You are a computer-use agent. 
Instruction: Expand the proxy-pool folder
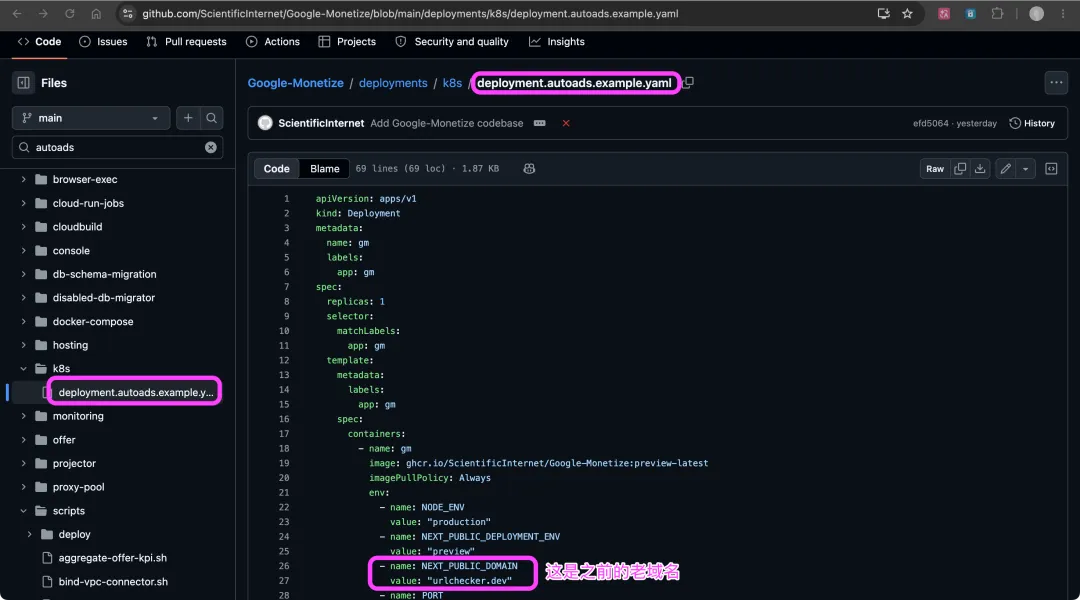pyautogui.click(x=23, y=487)
